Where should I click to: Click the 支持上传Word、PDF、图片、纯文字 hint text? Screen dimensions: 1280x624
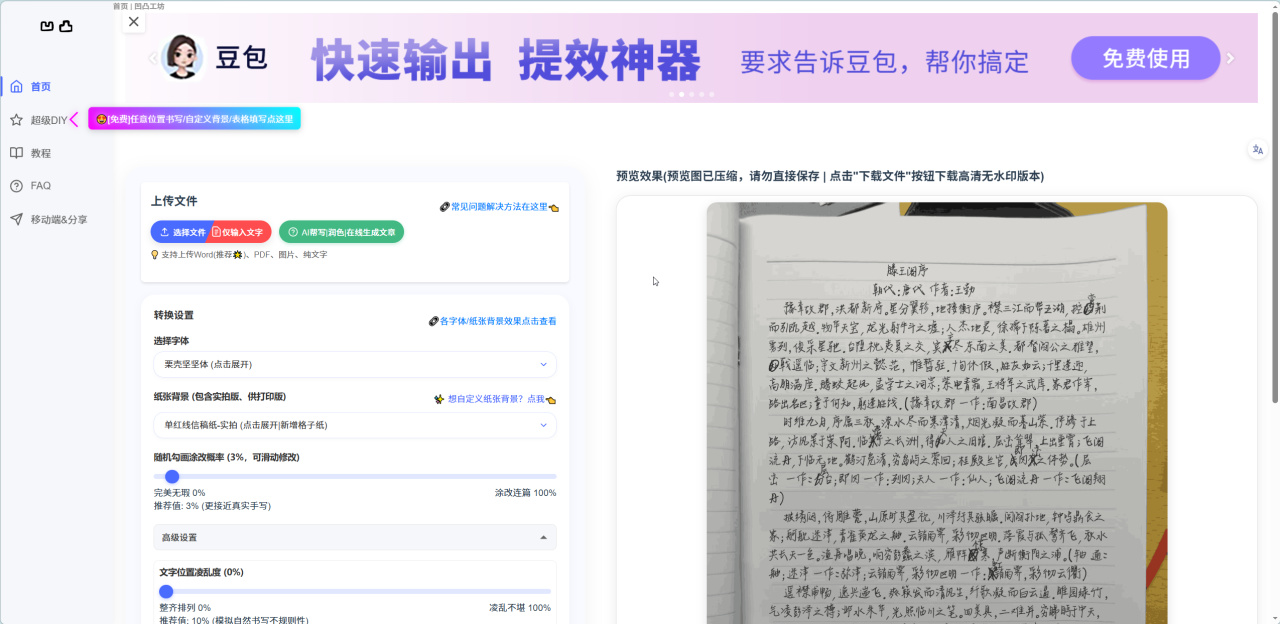244,255
